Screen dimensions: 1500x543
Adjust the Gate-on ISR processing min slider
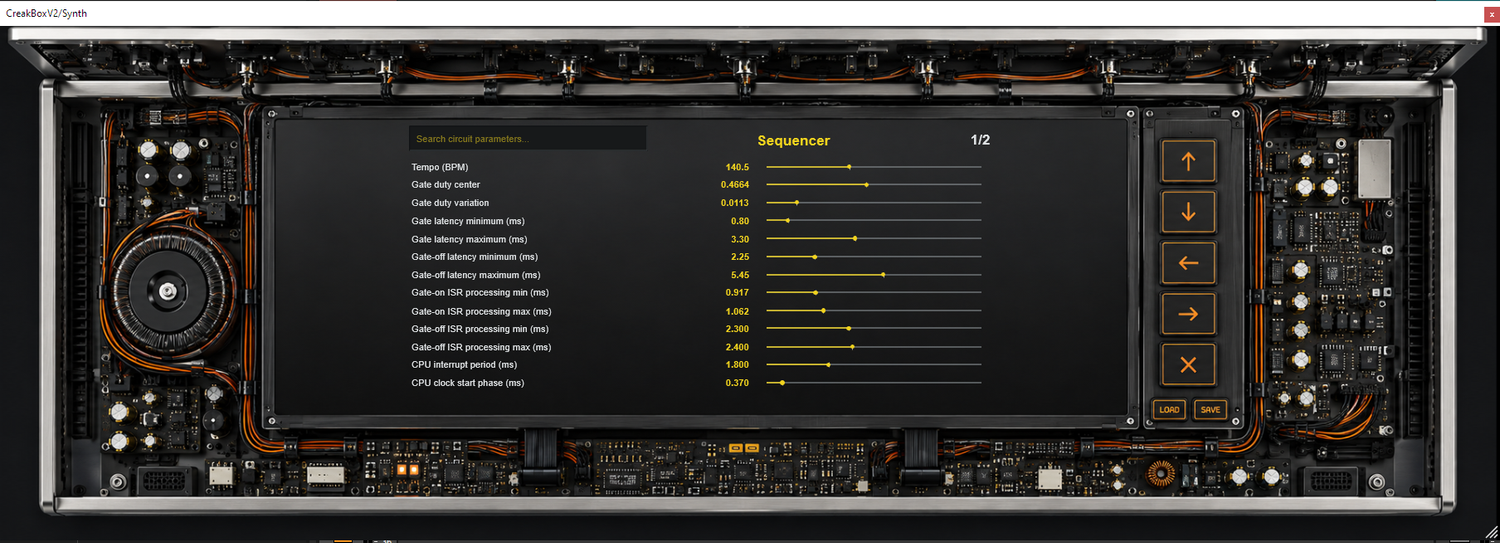873,293
